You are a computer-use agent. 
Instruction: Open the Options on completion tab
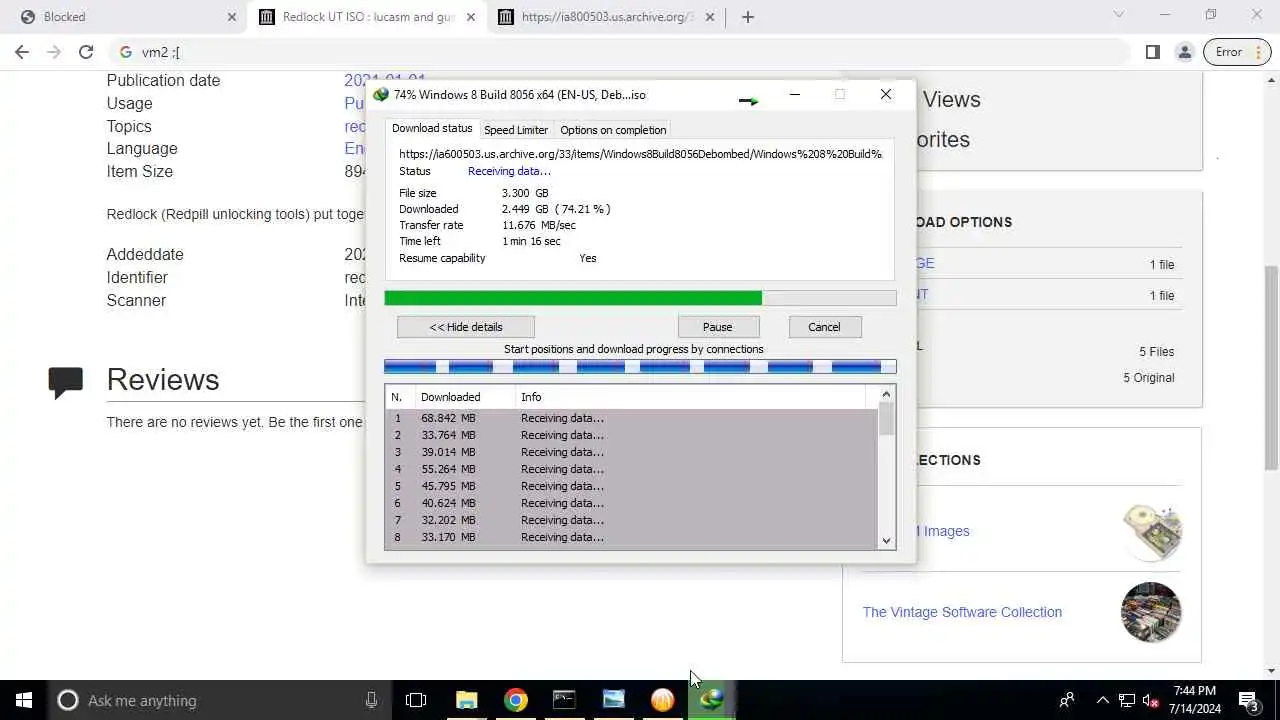pos(613,130)
